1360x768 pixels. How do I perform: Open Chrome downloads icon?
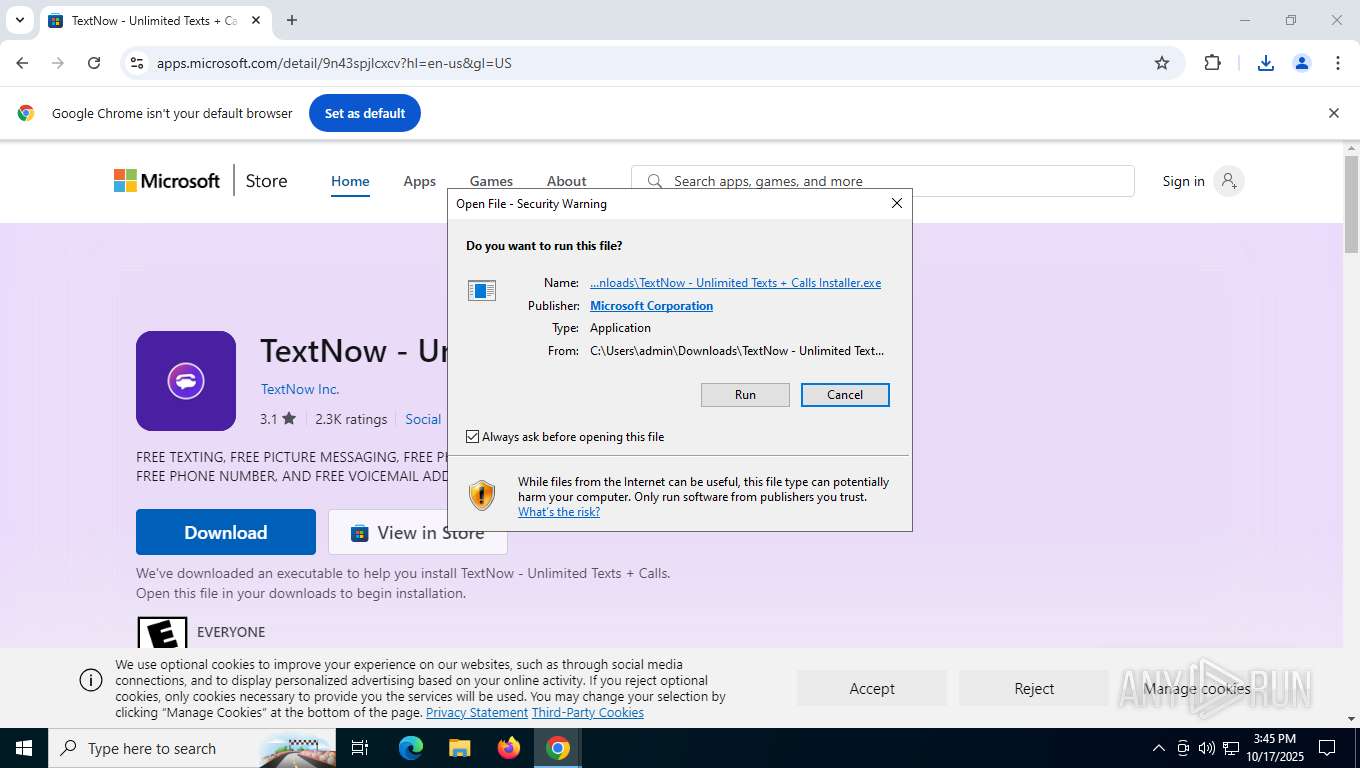pos(1266,63)
